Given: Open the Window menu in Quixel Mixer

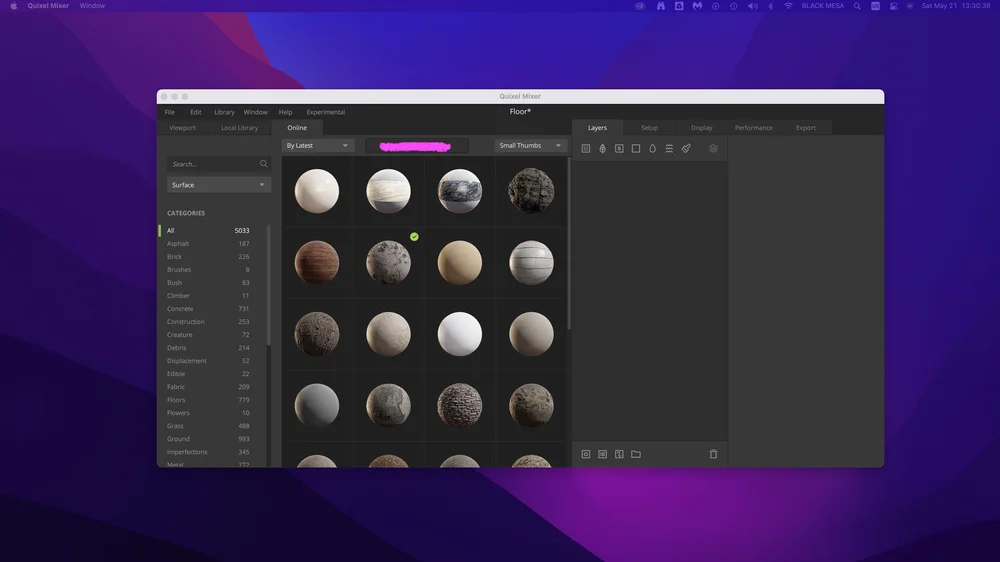Looking at the screenshot, I should click(x=255, y=112).
